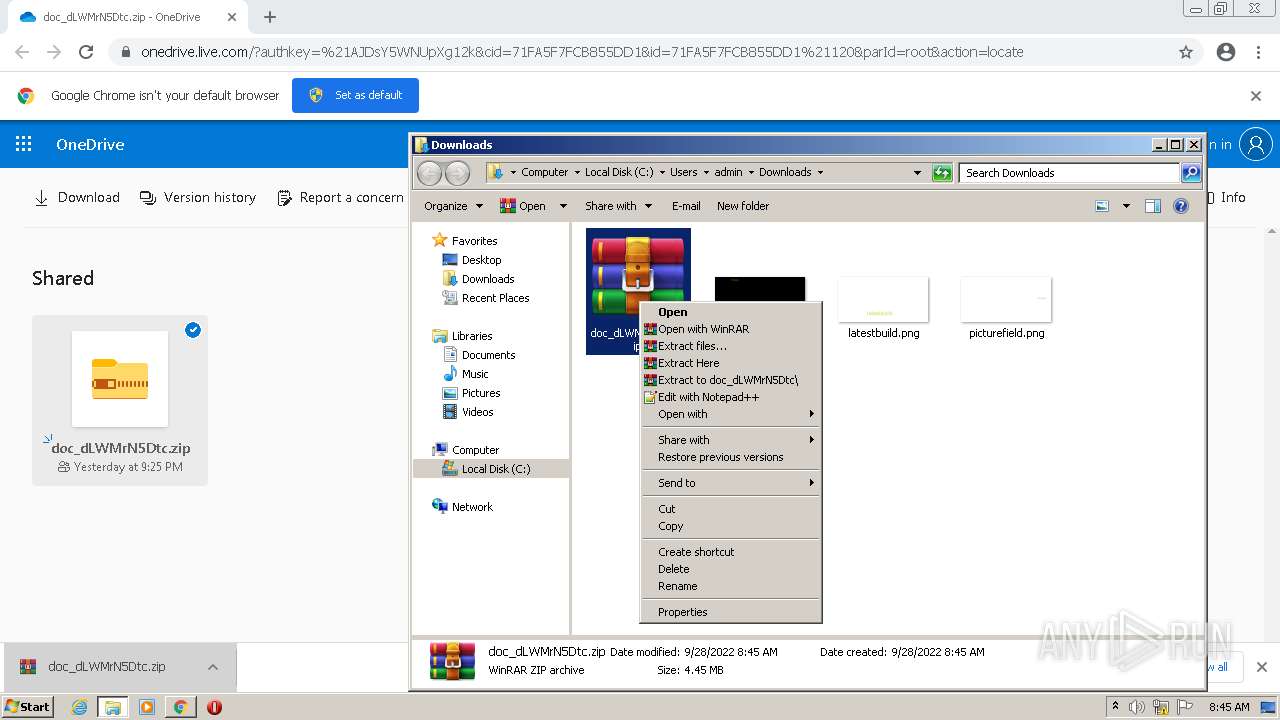The height and width of the screenshot is (720, 1280).
Task: Select Copy in context menu
Action: click(731, 526)
